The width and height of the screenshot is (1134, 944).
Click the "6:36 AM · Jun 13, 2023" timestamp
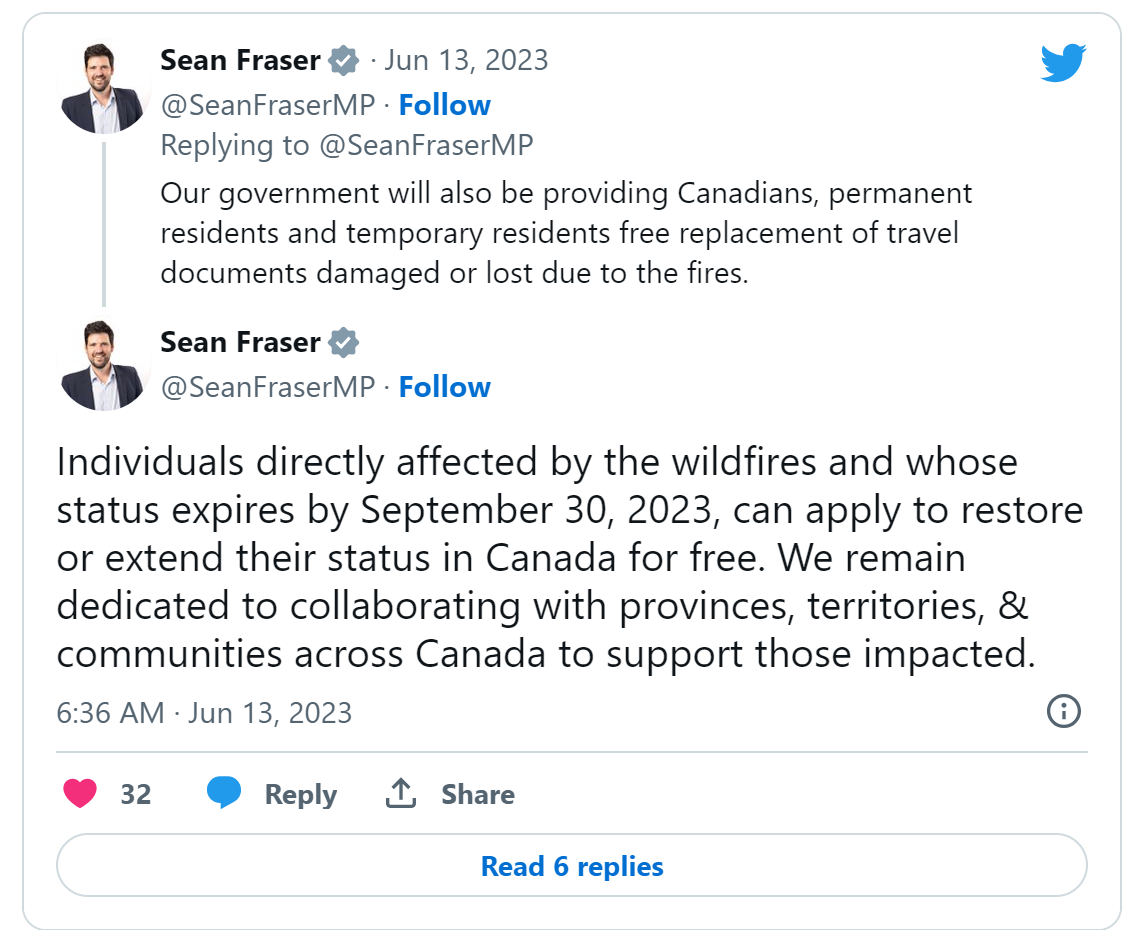[x=204, y=713]
